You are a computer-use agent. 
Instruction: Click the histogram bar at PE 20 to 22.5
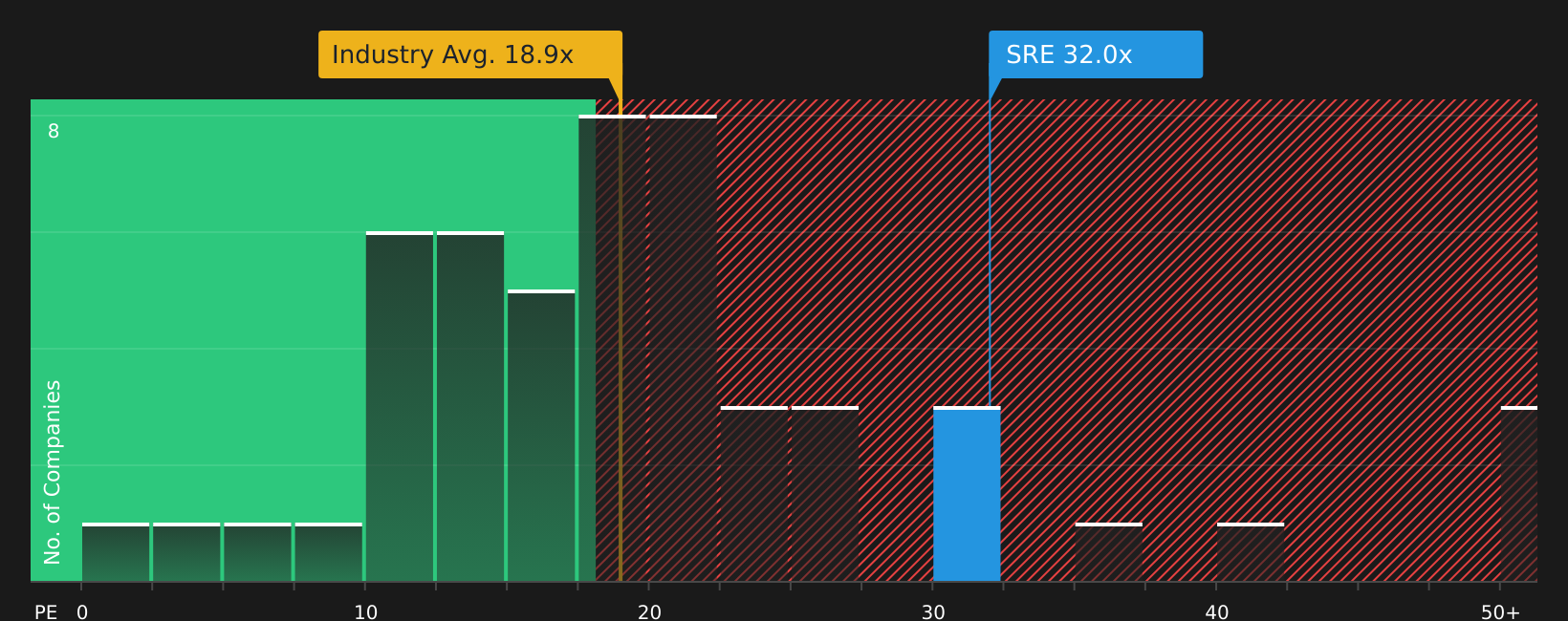click(x=684, y=349)
